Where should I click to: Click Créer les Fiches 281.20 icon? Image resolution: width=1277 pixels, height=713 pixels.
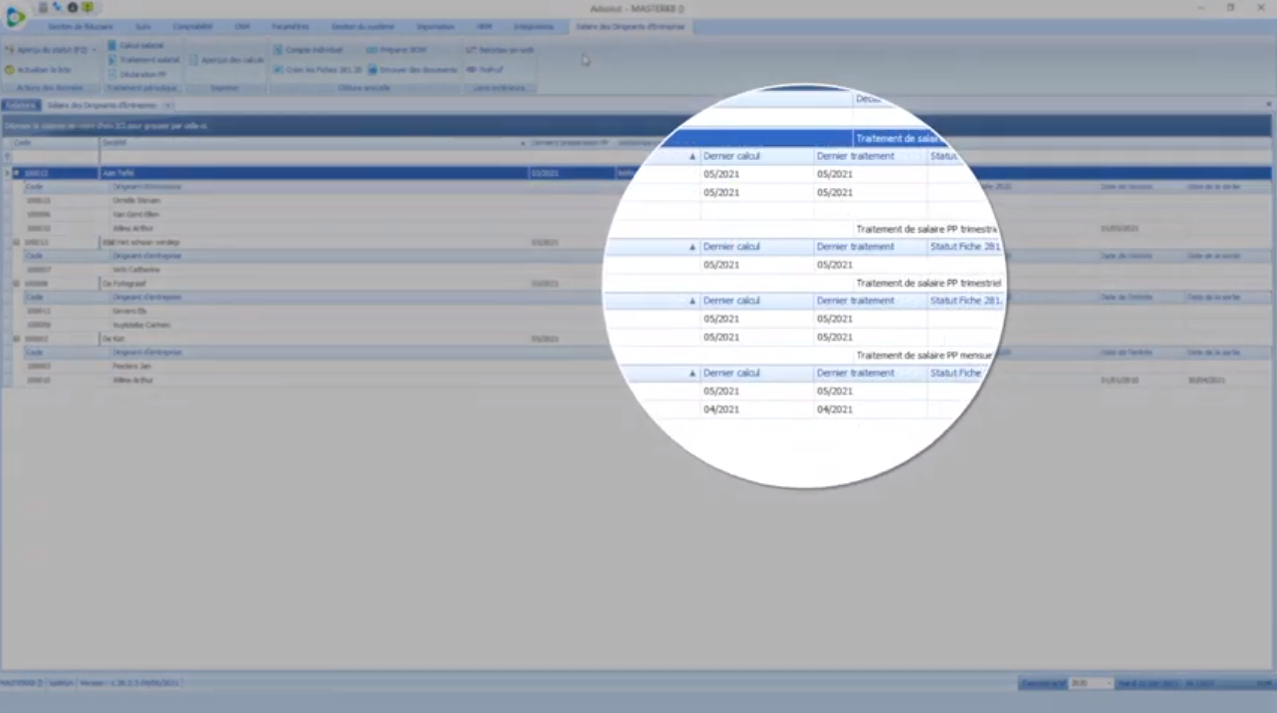click(278, 70)
